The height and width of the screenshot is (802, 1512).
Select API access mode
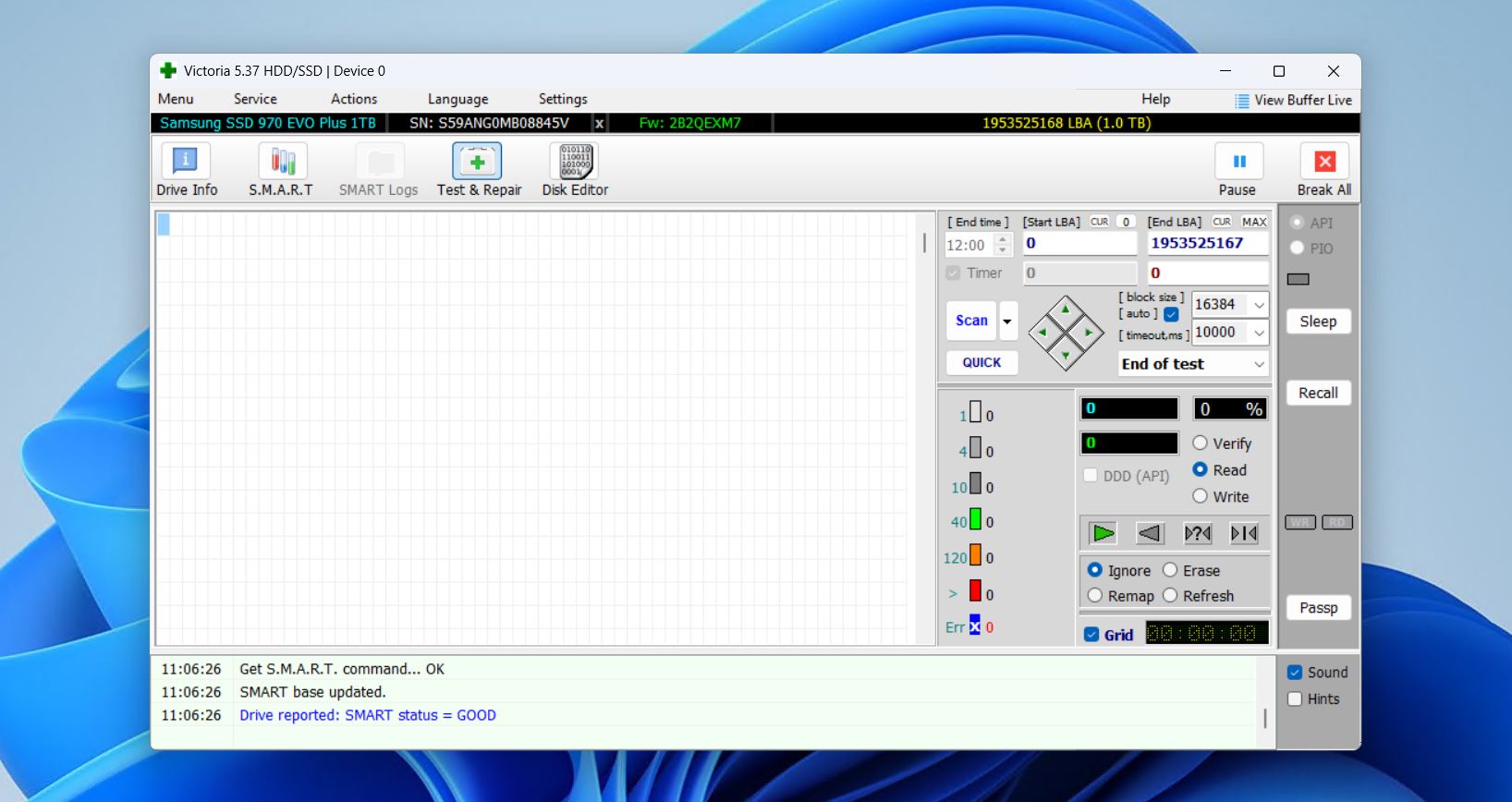[1297, 223]
